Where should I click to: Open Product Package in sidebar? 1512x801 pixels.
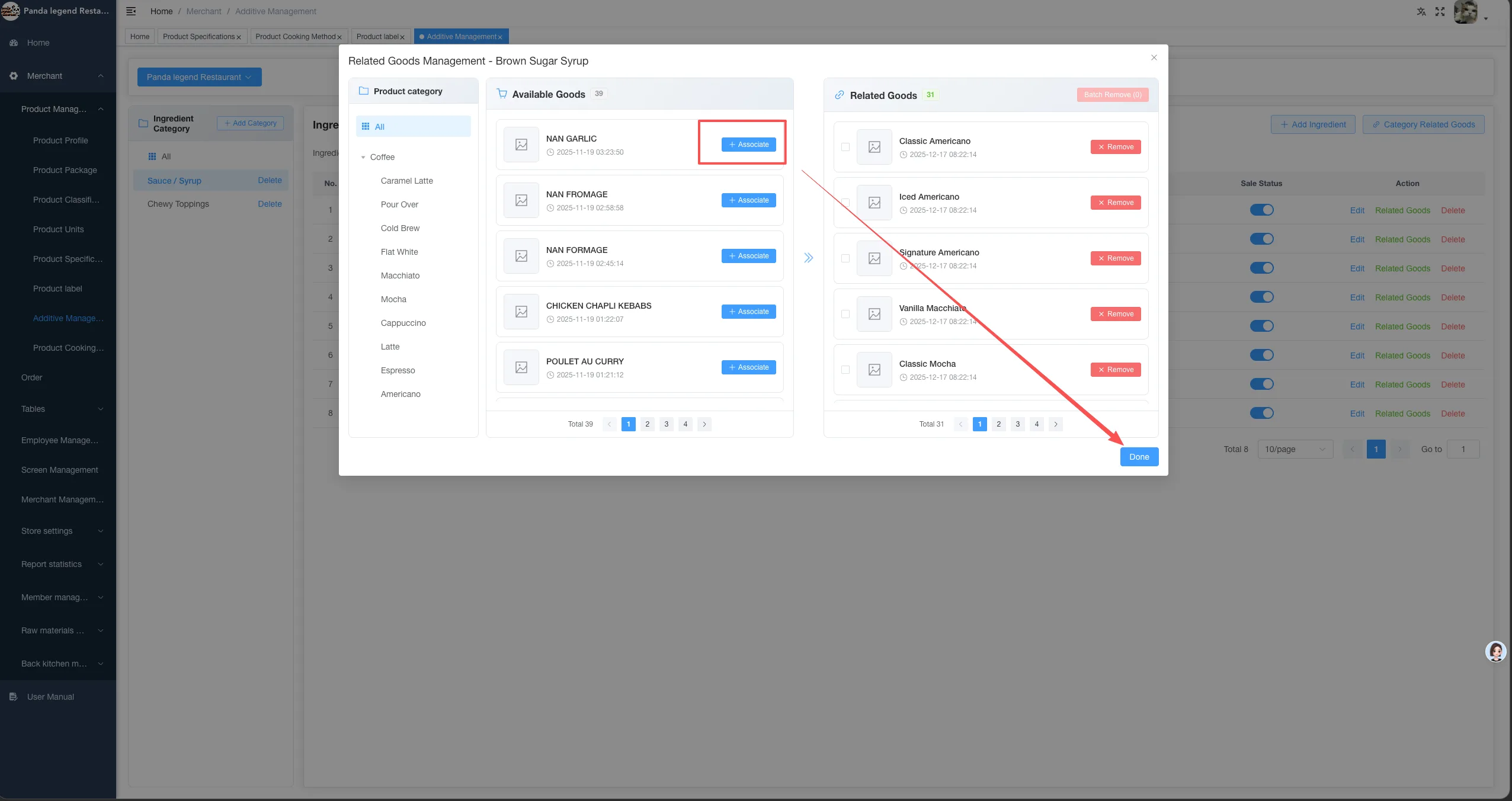tap(65, 170)
